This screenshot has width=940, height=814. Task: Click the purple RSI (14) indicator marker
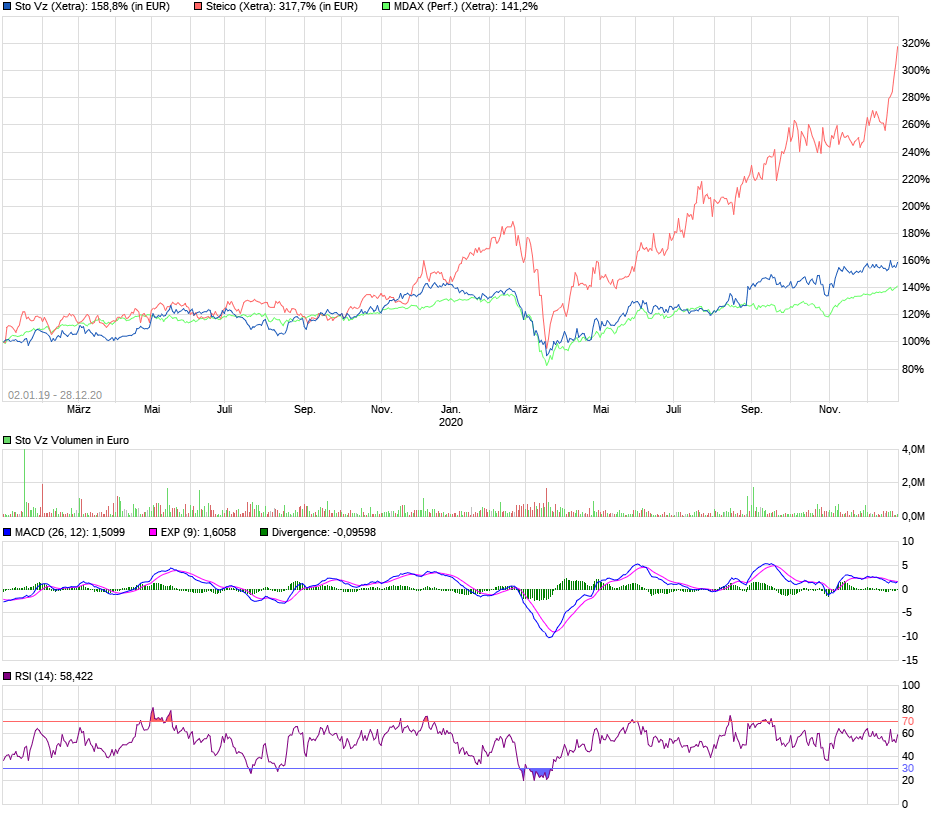click(x=8, y=676)
